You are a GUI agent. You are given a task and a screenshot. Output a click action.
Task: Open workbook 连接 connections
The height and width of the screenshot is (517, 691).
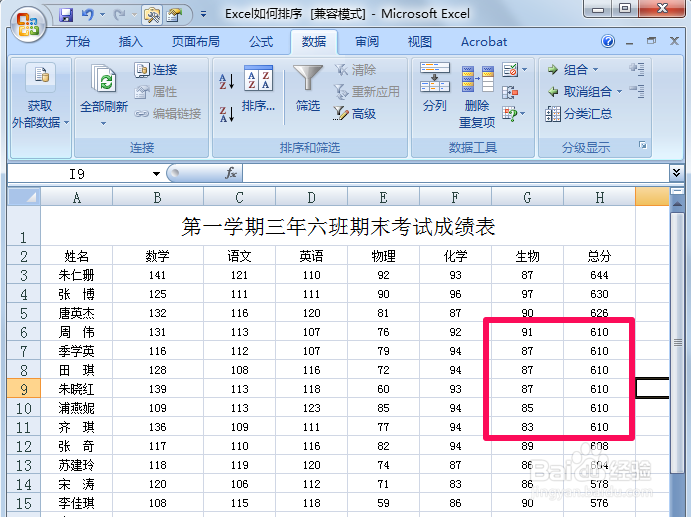(x=156, y=70)
